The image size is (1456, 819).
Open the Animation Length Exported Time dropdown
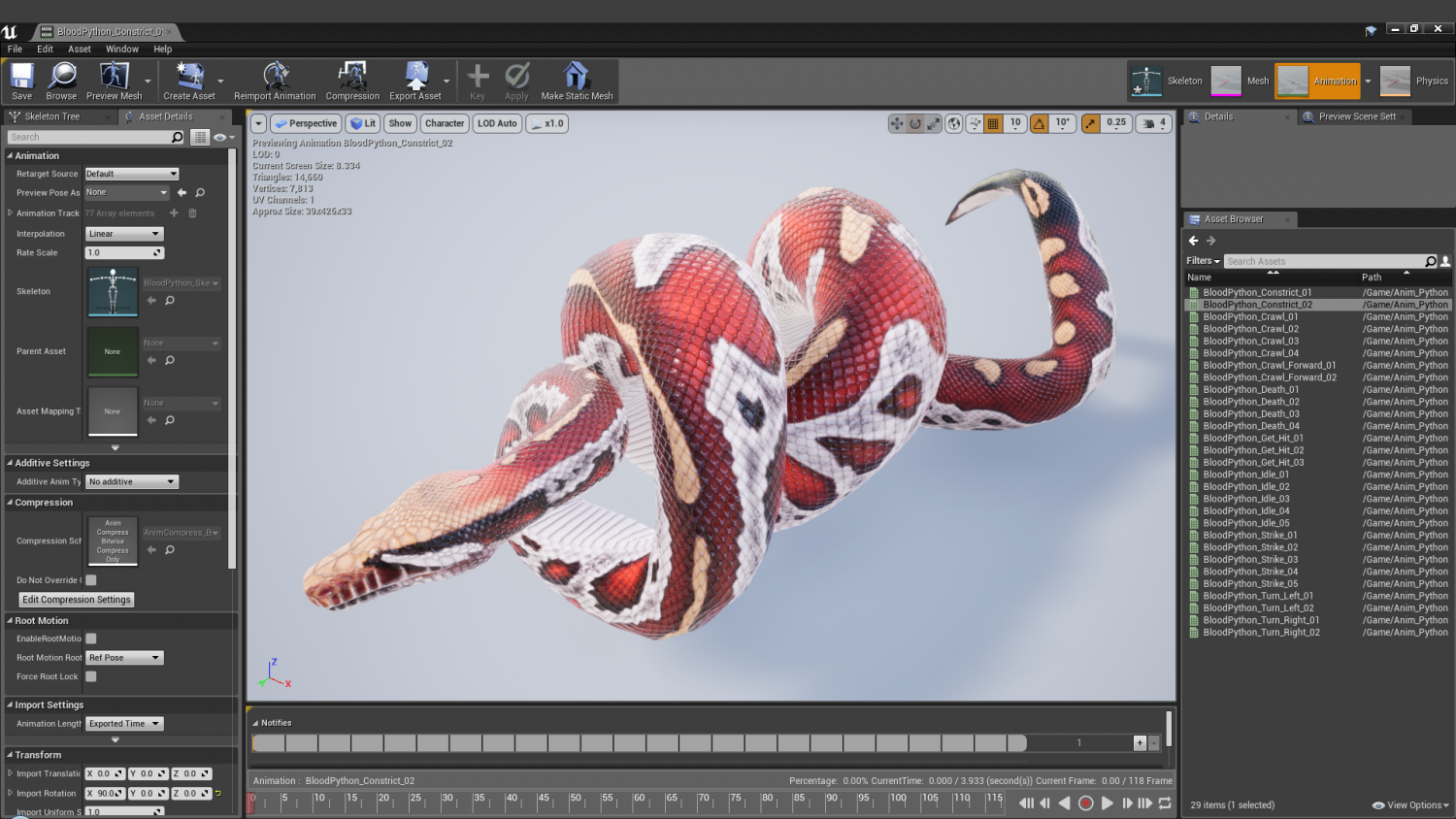tap(124, 724)
